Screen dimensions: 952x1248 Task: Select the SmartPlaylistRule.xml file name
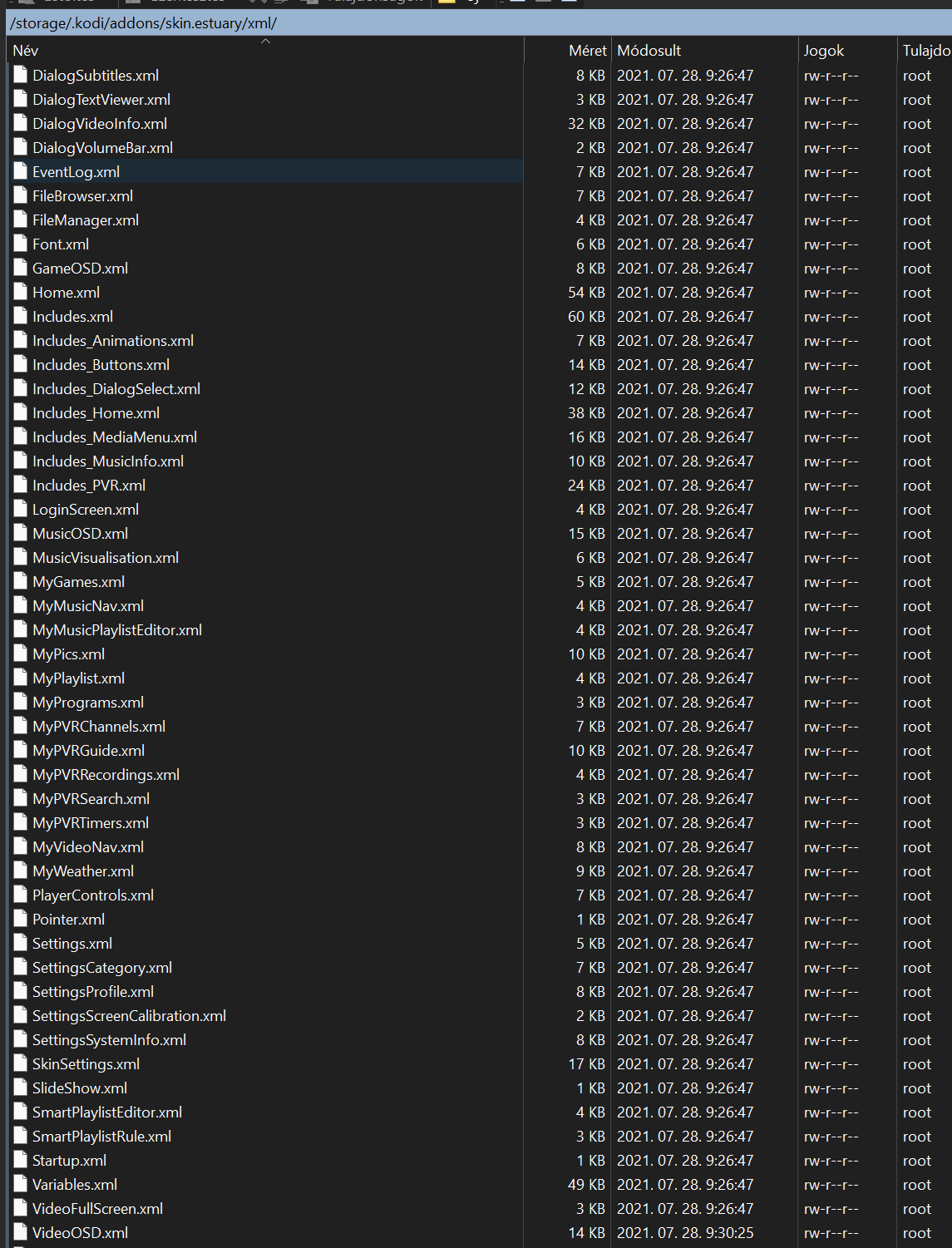[x=101, y=1136]
